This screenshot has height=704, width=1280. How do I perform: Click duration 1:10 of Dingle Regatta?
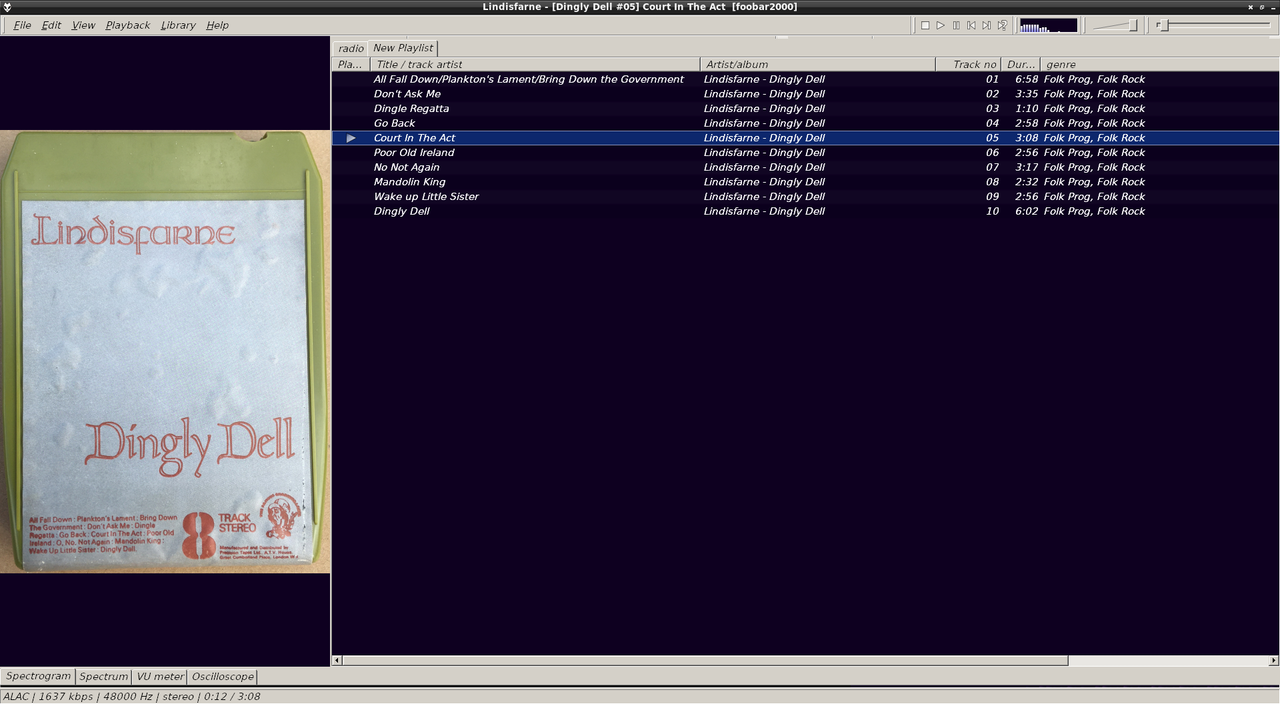[1026, 108]
